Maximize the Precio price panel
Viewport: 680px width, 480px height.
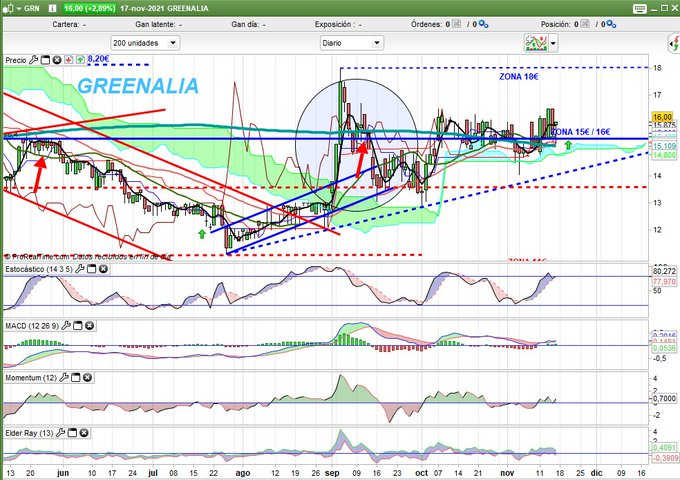coord(45,60)
